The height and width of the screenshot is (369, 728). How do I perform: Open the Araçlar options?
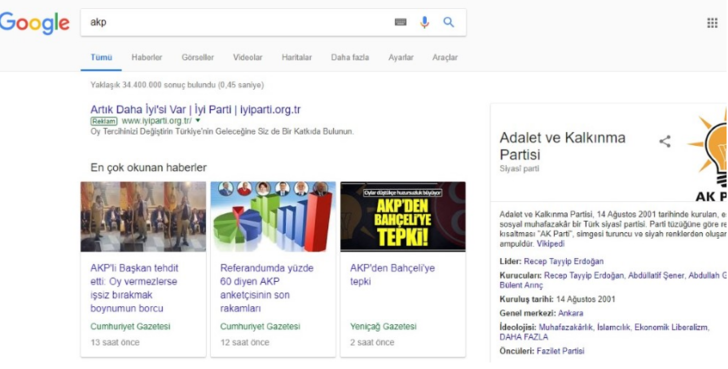[x=445, y=58]
